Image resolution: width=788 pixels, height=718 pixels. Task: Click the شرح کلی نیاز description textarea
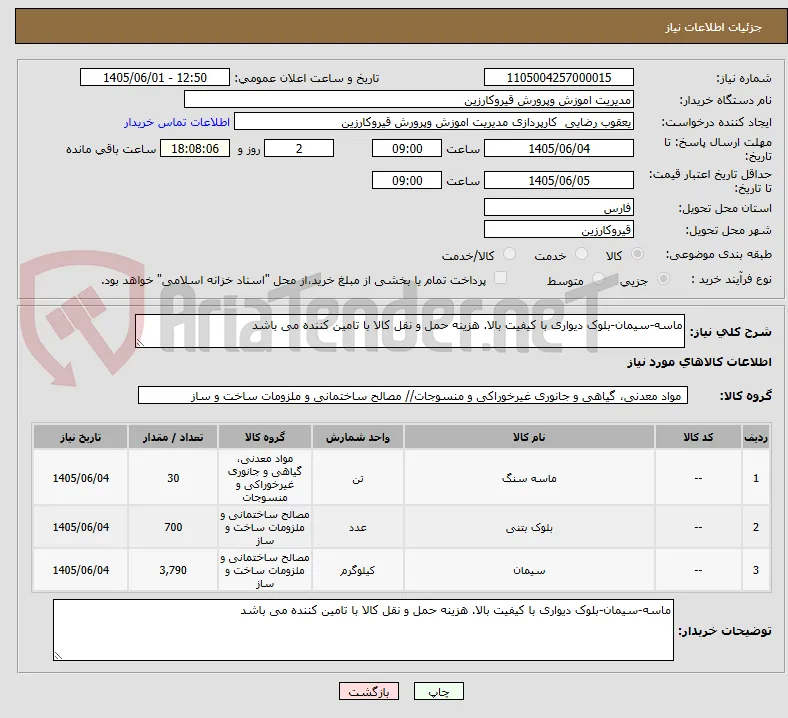tap(410, 331)
